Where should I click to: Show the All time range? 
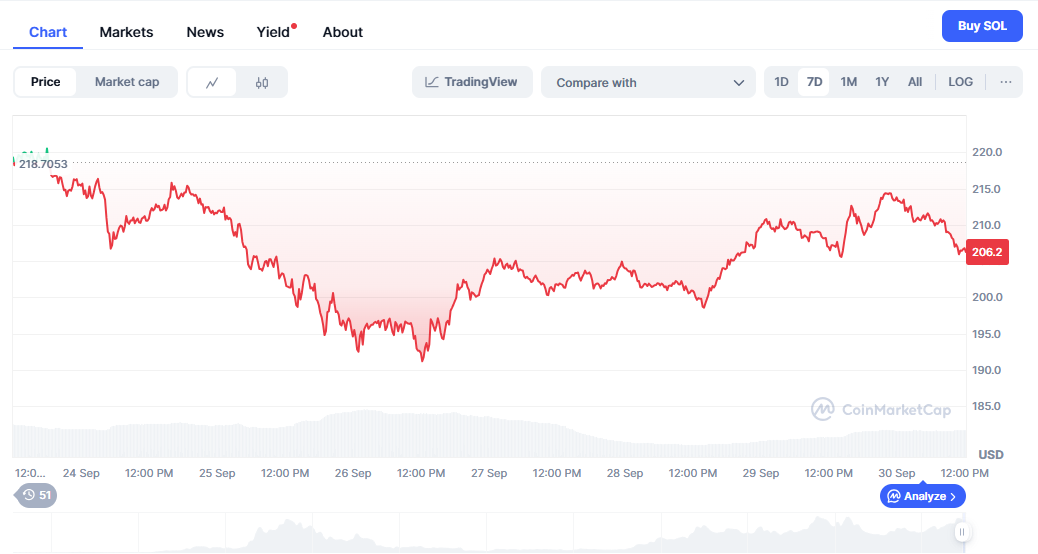tap(915, 82)
